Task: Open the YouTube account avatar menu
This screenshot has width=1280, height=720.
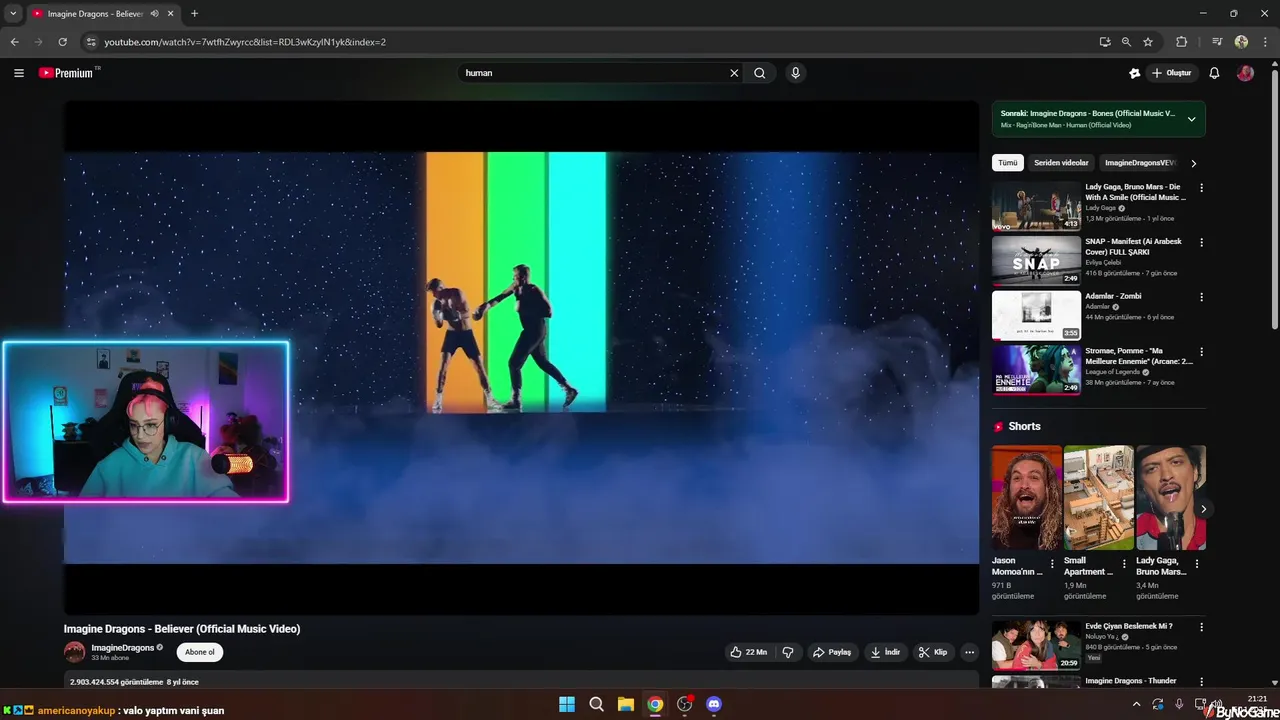Action: 1245,73
